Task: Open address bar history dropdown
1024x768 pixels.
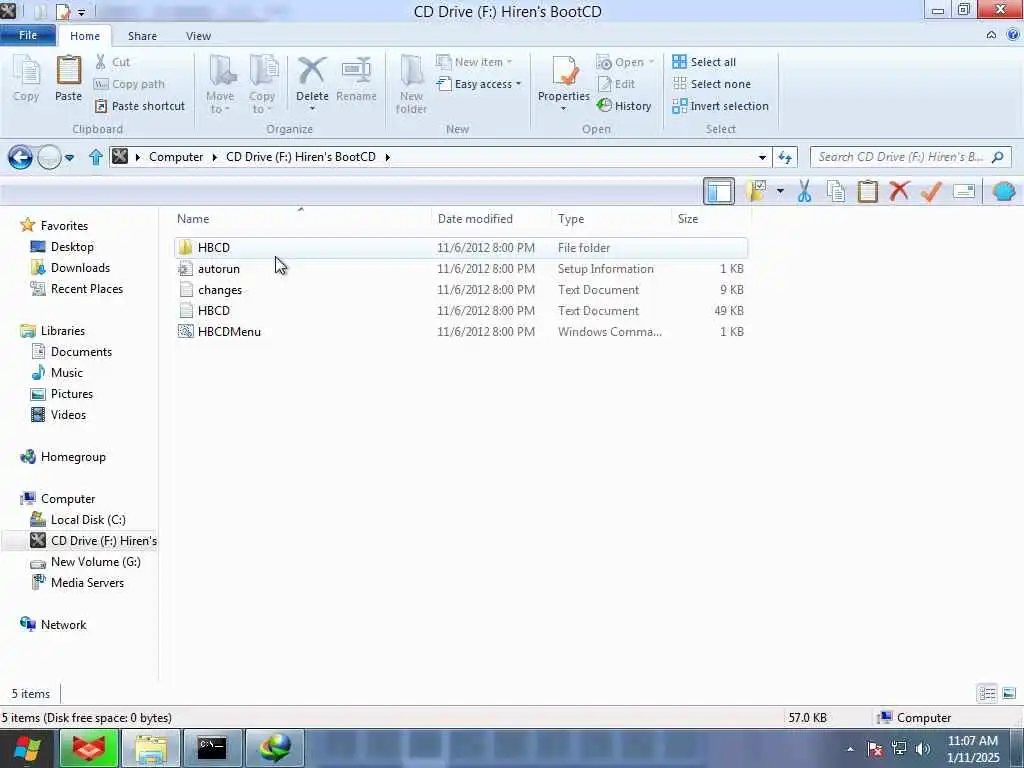Action: tap(761, 157)
